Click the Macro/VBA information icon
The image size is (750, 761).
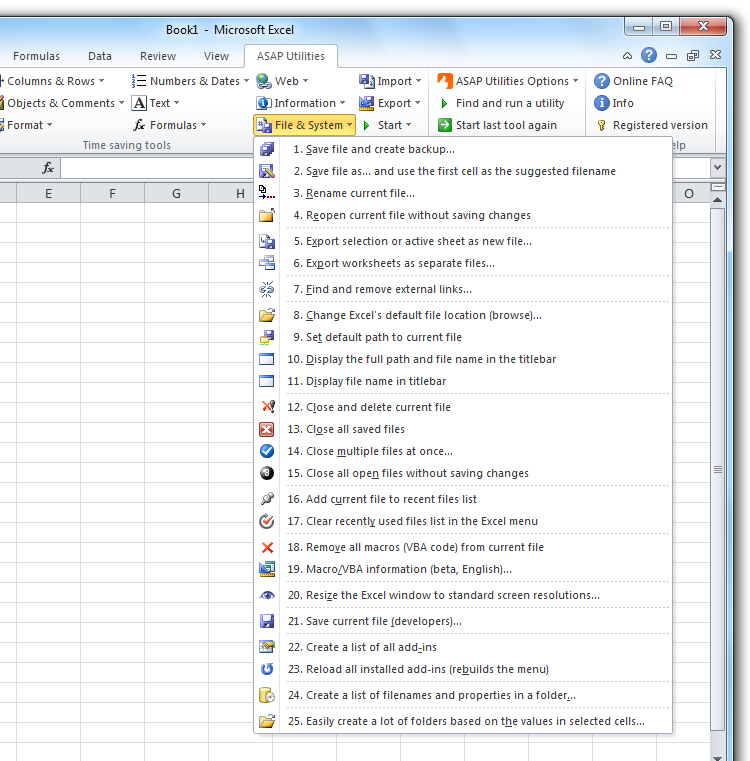click(267, 569)
